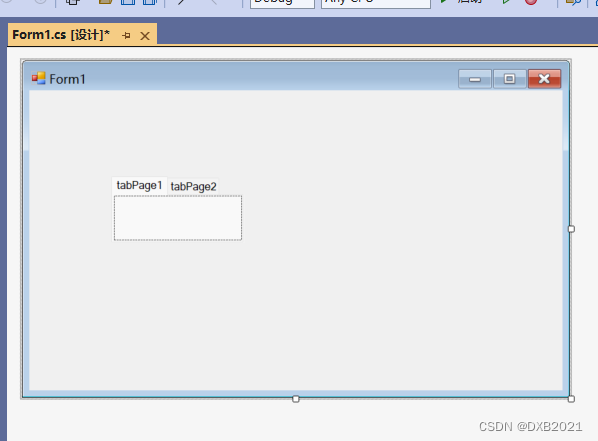Click the bottom-edge sizing handle of Form1
Image resolution: width=598 pixels, height=441 pixels.
(x=296, y=399)
